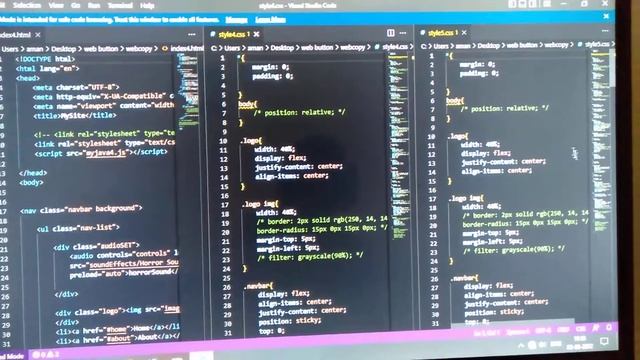Open the View menu
Image resolution: width=640 pixels, height=360 pixels.
click(x=56, y=5)
